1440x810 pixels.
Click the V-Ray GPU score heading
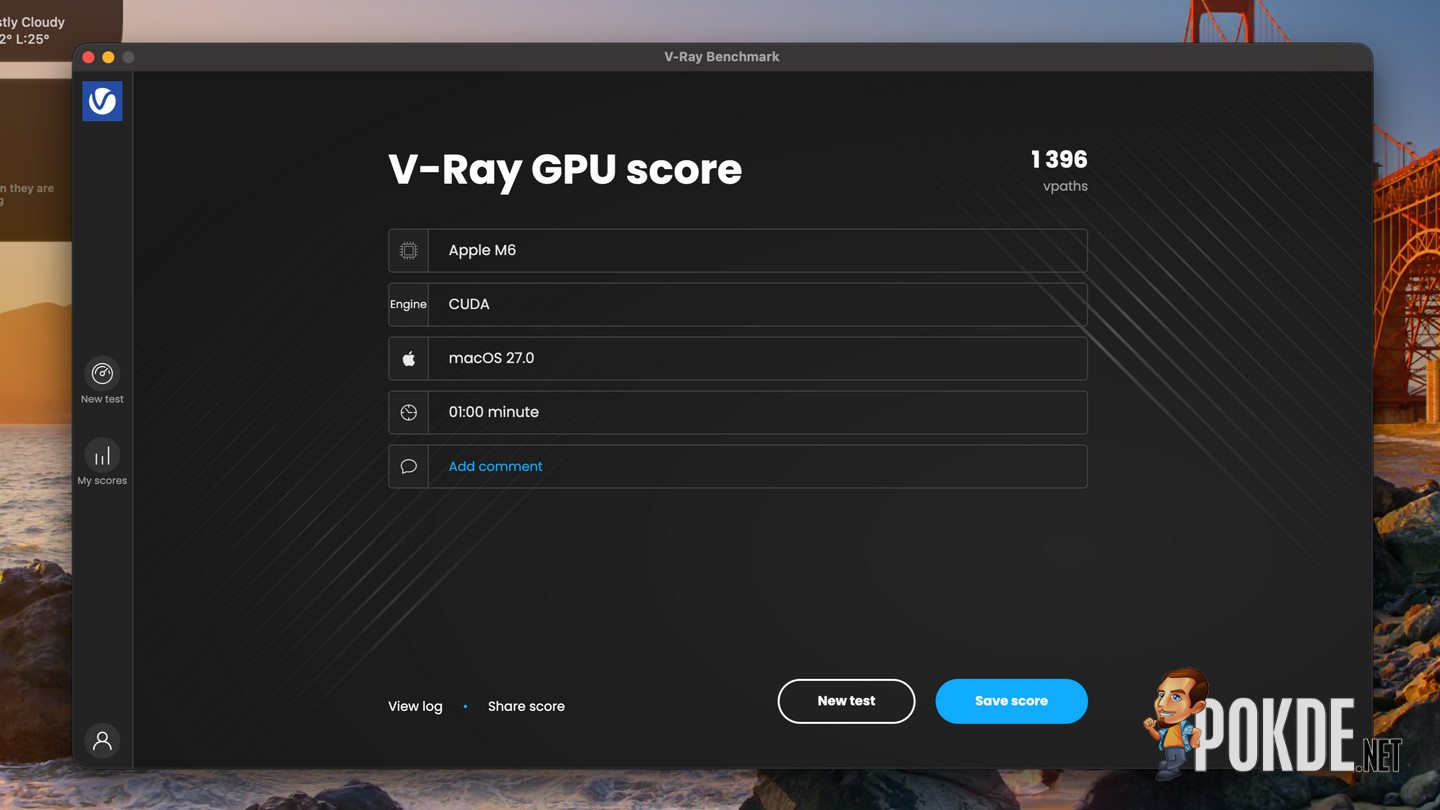pyautogui.click(x=565, y=169)
